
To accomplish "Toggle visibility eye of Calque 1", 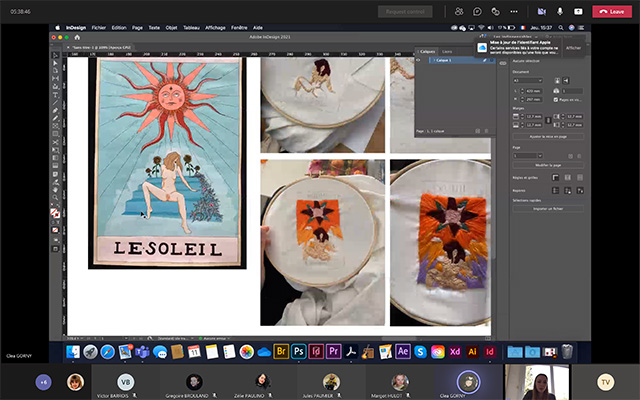I will point(418,60).
